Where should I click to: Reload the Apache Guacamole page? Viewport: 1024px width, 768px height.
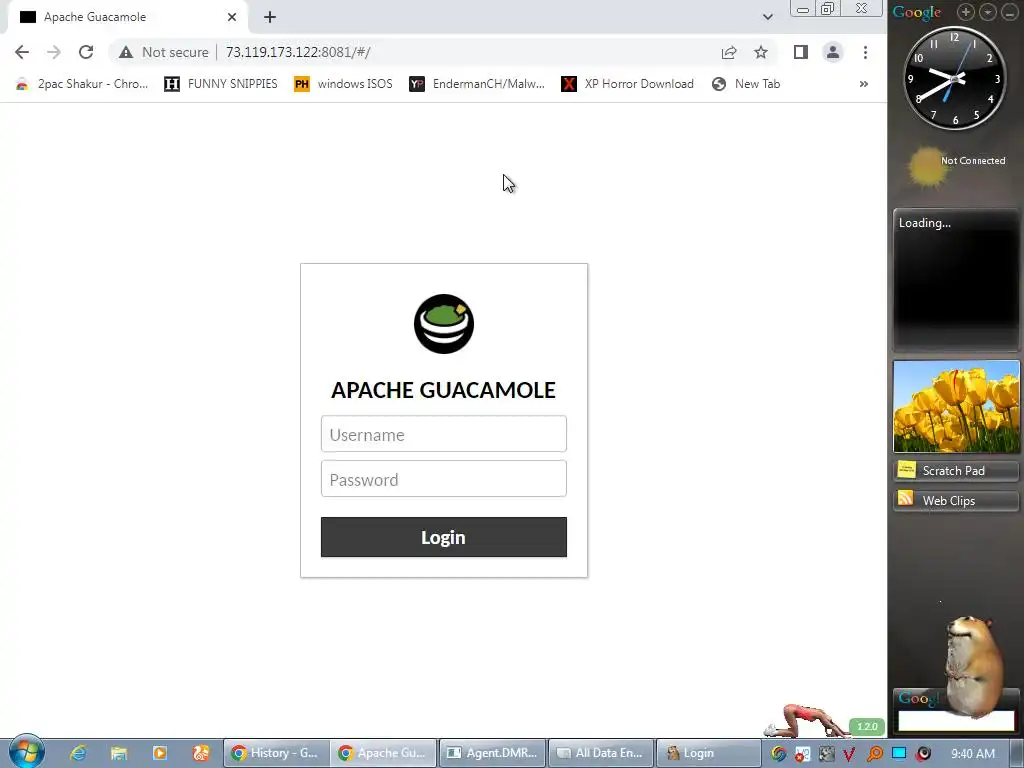(86, 52)
